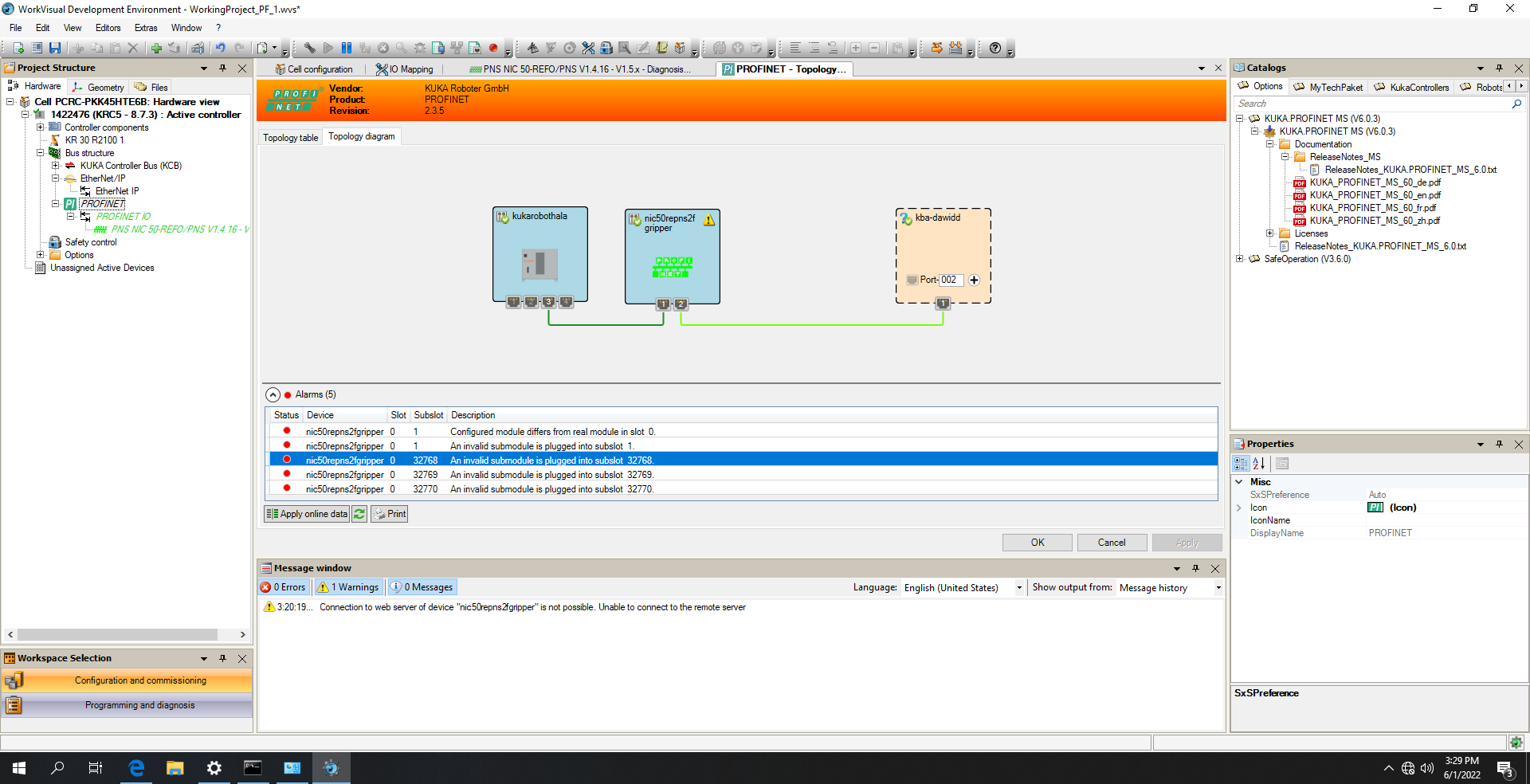Screen dimensions: 1530x784
Task: Expand the Licenses folder in Catalogs
Action: 1269,233
